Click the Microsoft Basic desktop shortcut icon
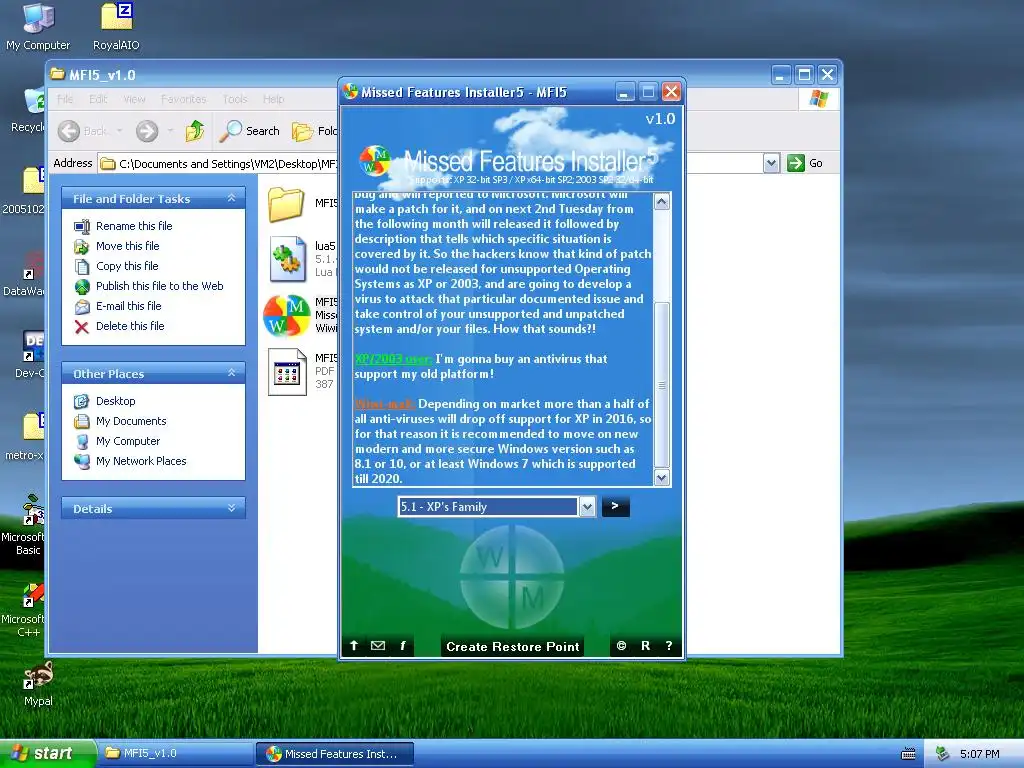The width and height of the screenshot is (1024, 768). (x=33, y=511)
